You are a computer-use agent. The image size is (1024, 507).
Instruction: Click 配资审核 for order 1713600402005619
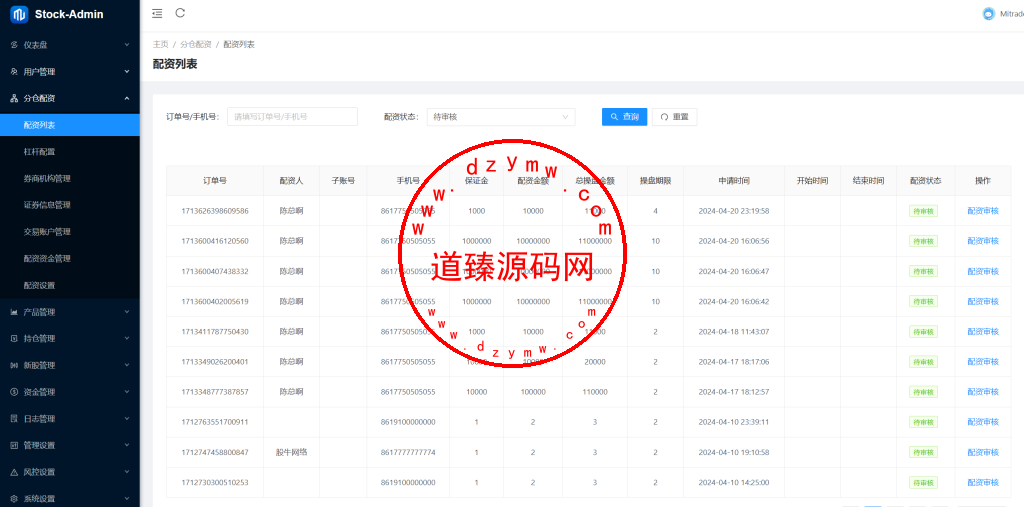[x=983, y=301]
